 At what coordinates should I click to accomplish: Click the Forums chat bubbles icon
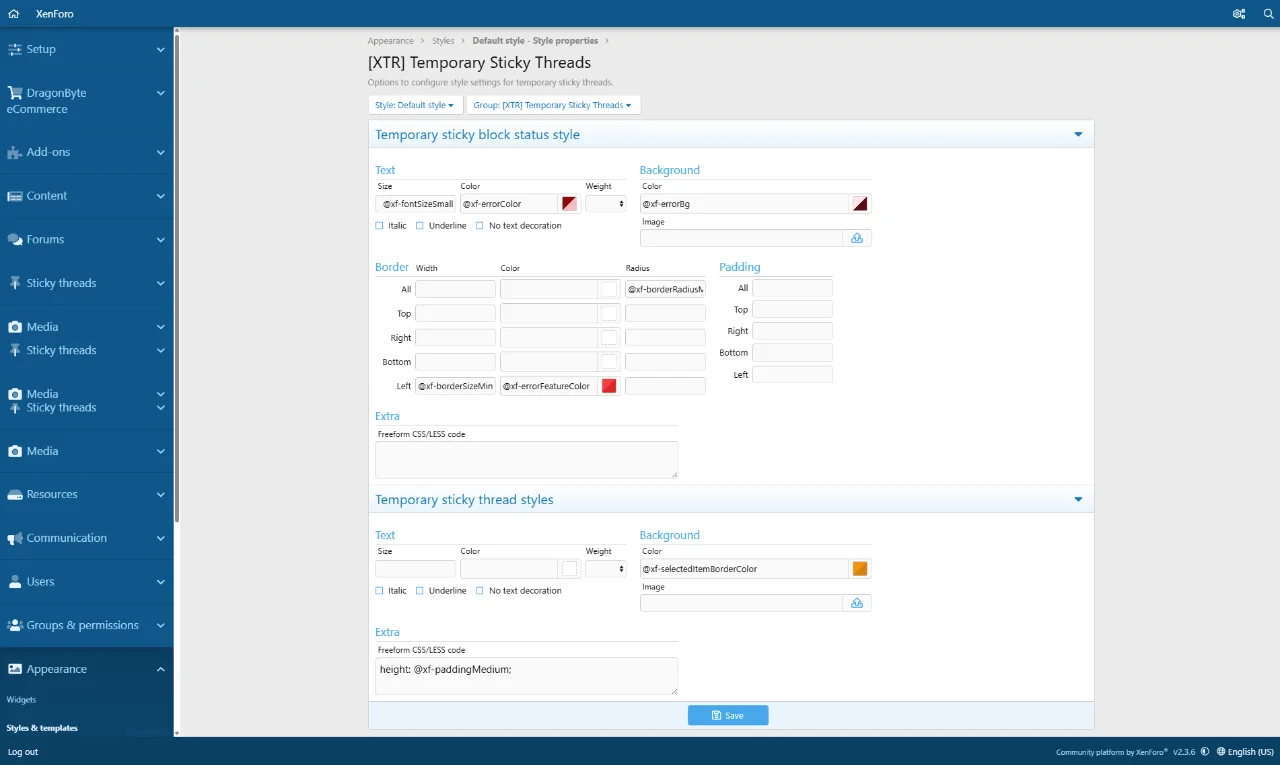click(14, 240)
